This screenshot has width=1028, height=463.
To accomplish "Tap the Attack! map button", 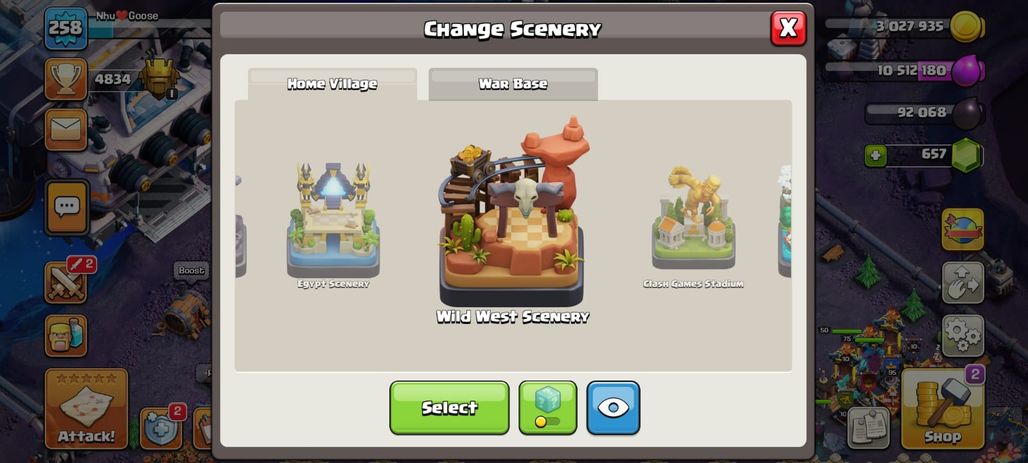I will 86,408.
